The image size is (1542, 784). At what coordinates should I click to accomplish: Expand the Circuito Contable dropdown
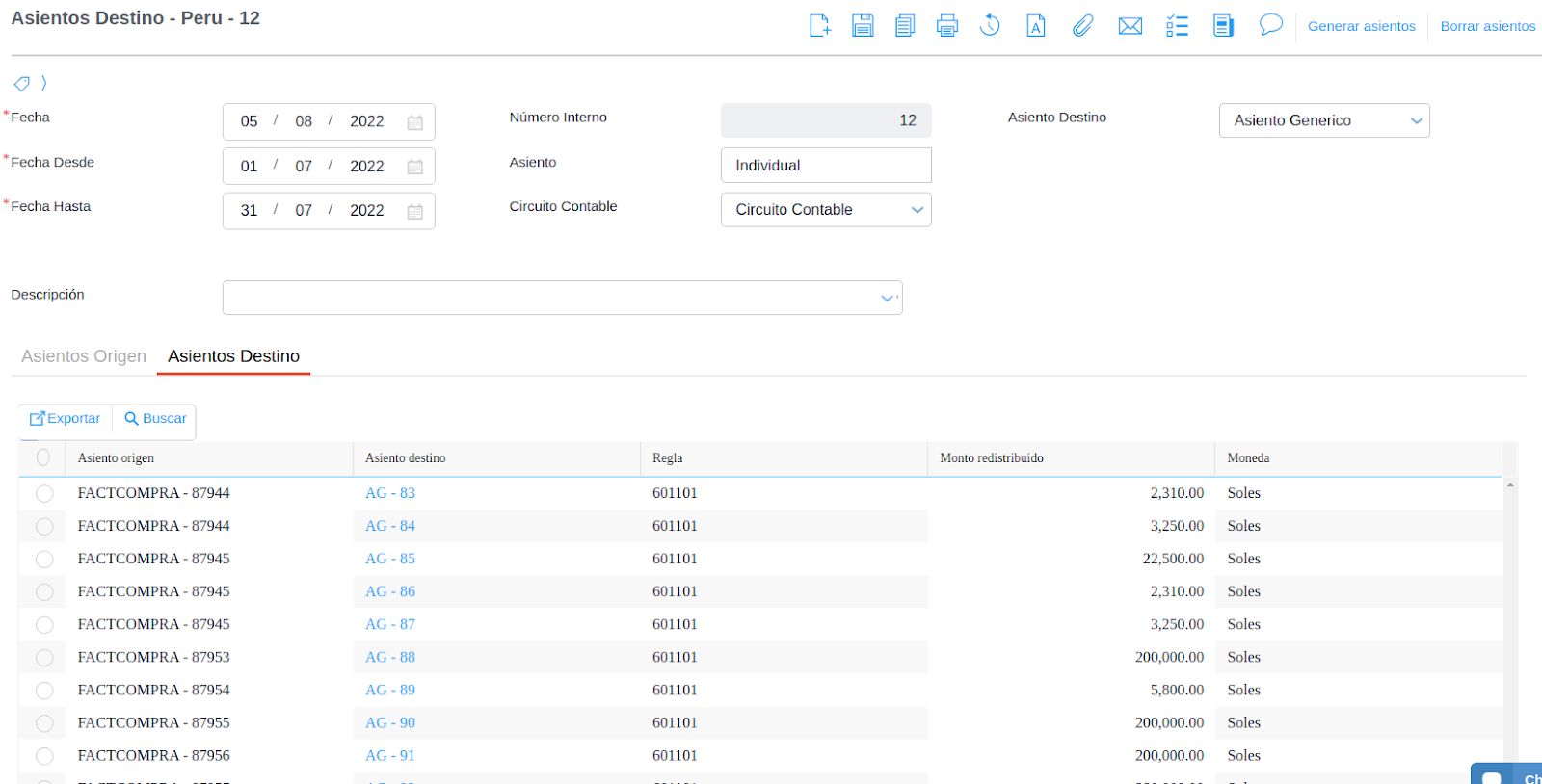pyautogui.click(x=825, y=210)
